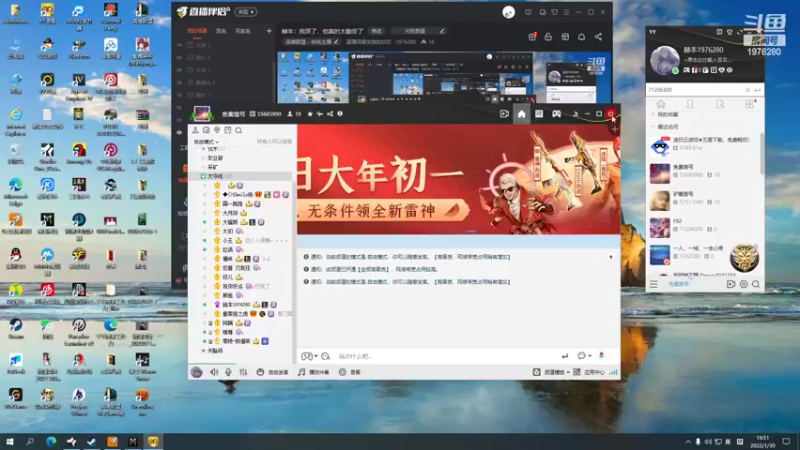Collapse 最近访问 section in YY list window
Image resolution: width=800 pixels, height=450 pixels.
pyautogui.click(x=653, y=127)
